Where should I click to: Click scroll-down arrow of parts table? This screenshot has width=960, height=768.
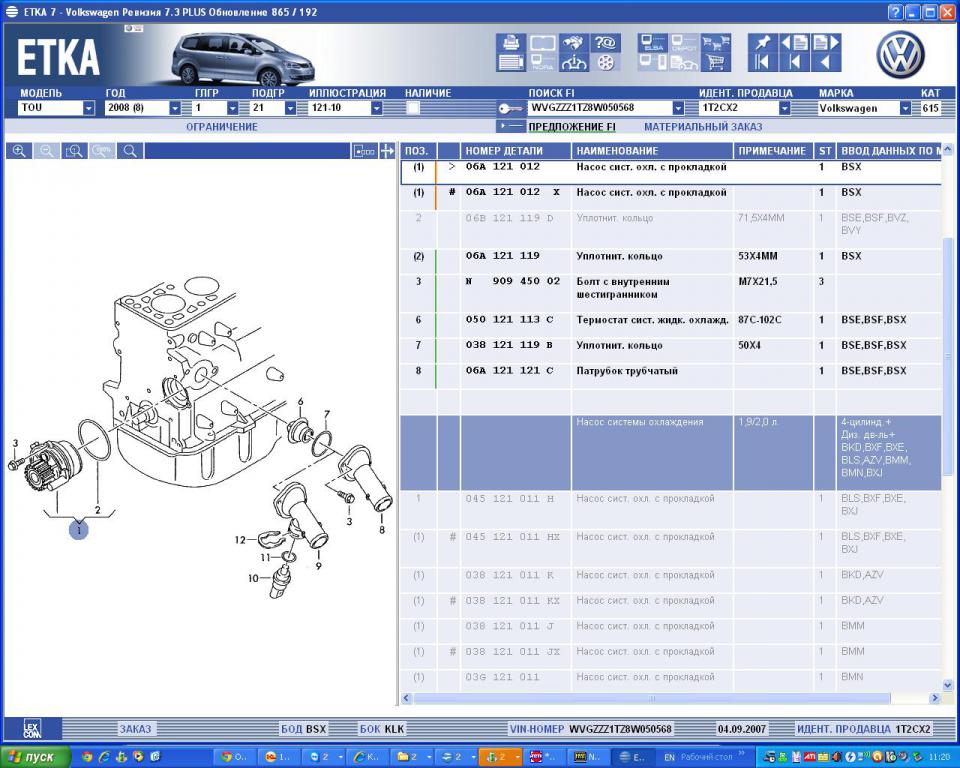click(948, 685)
